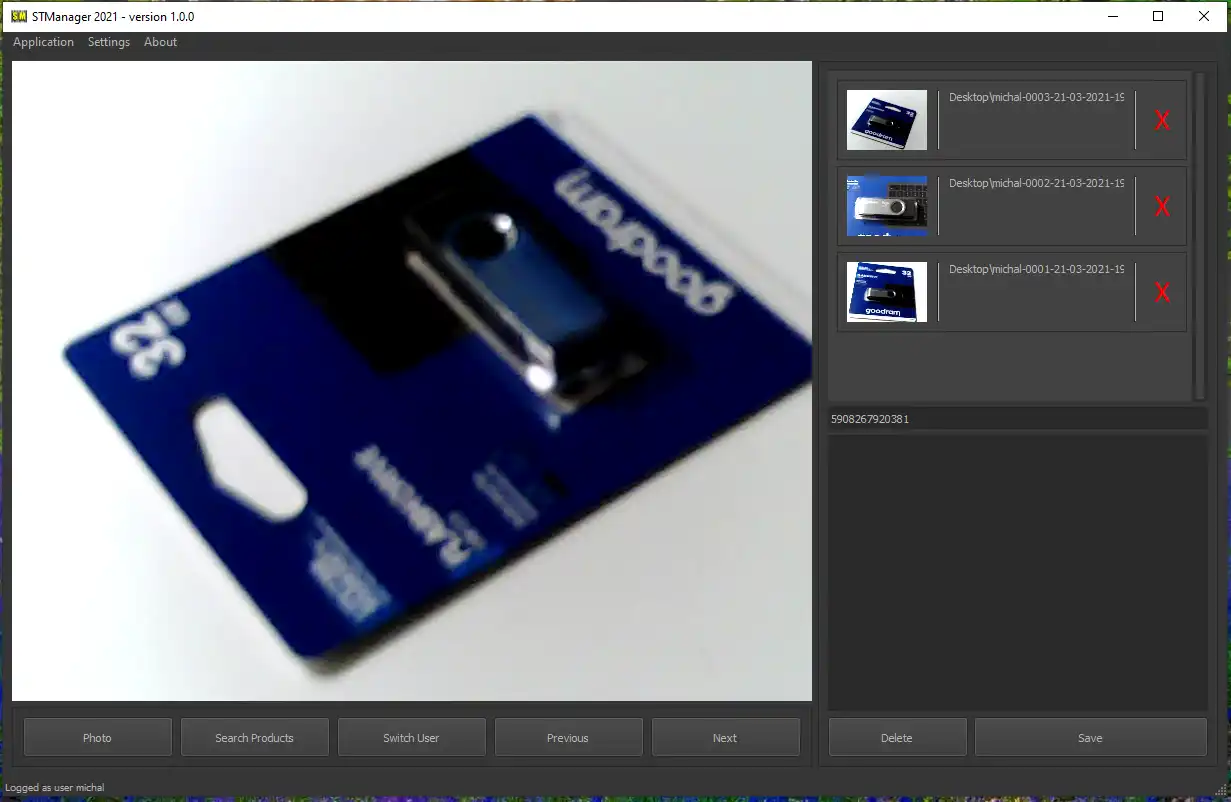Select the michal-0001 photo thumbnail
1231x802 pixels.
click(x=887, y=292)
